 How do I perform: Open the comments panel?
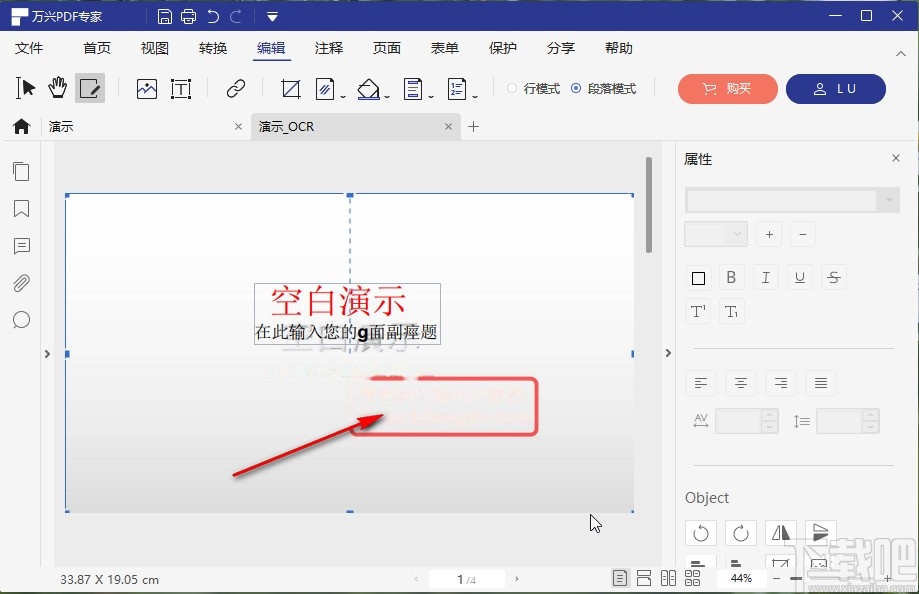click(21, 246)
